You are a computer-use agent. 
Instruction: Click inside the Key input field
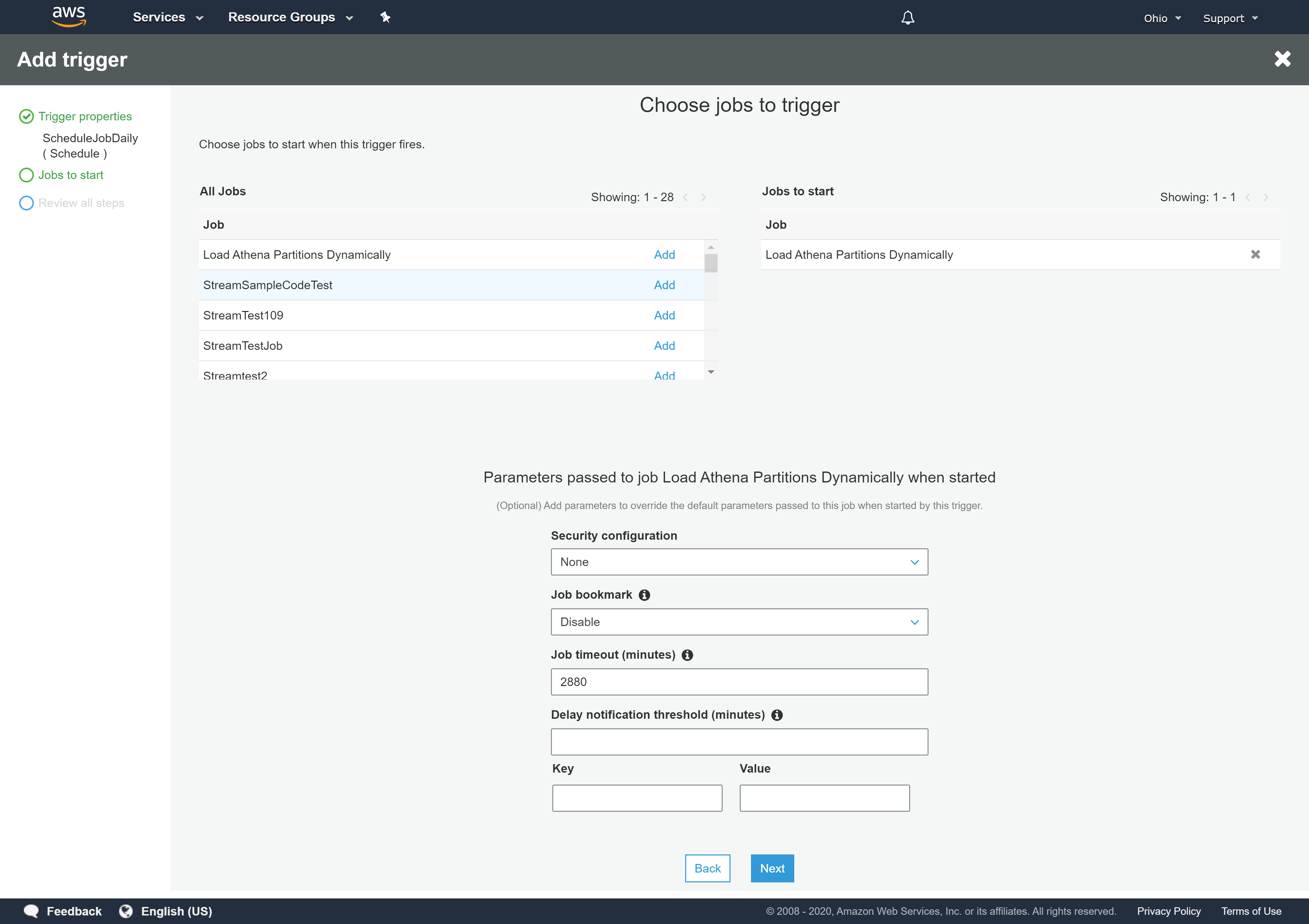637,798
